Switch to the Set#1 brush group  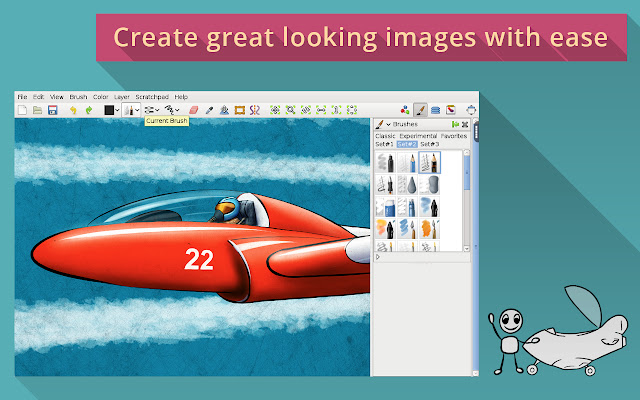click(x=384, y=144)
